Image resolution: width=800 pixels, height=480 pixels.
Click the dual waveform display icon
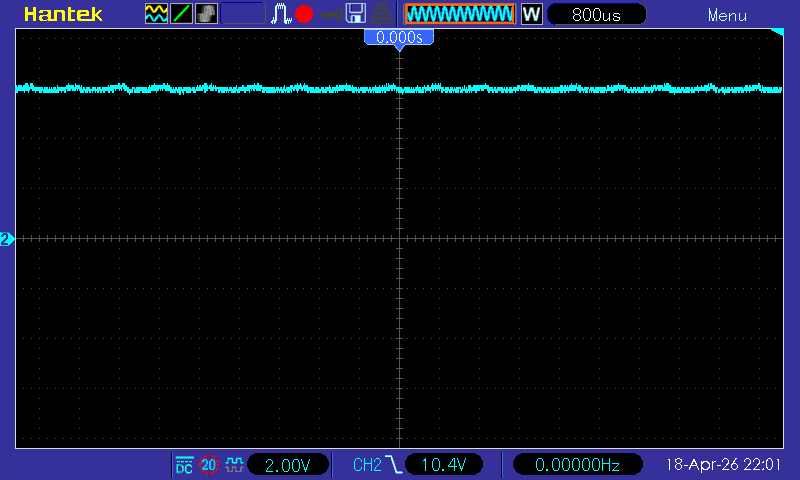[157, 14]
